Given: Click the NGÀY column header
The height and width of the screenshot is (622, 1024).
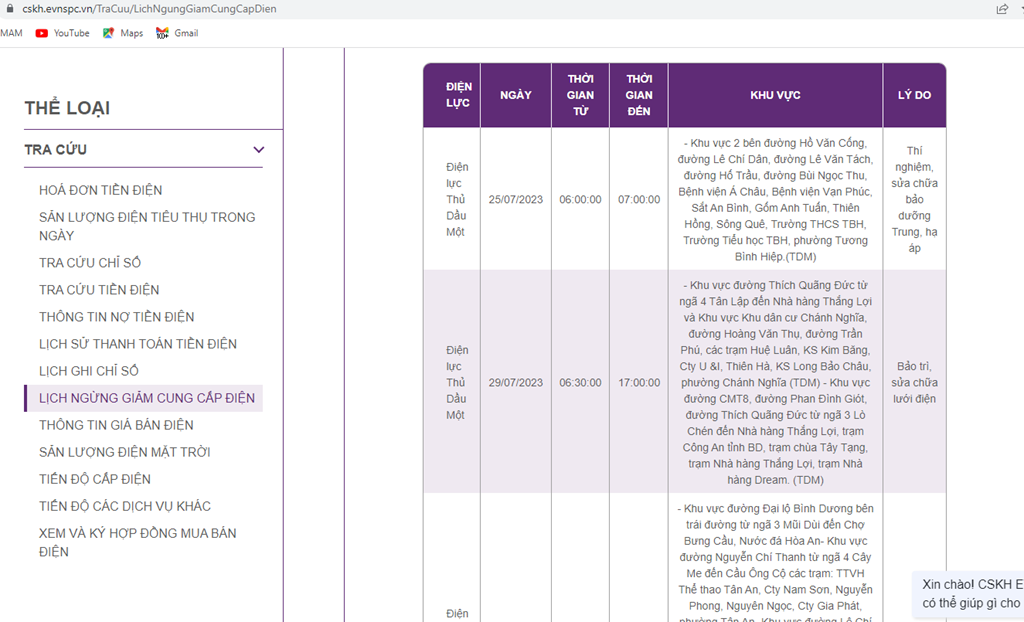Looking at the screenshot, I should point(516,95).
